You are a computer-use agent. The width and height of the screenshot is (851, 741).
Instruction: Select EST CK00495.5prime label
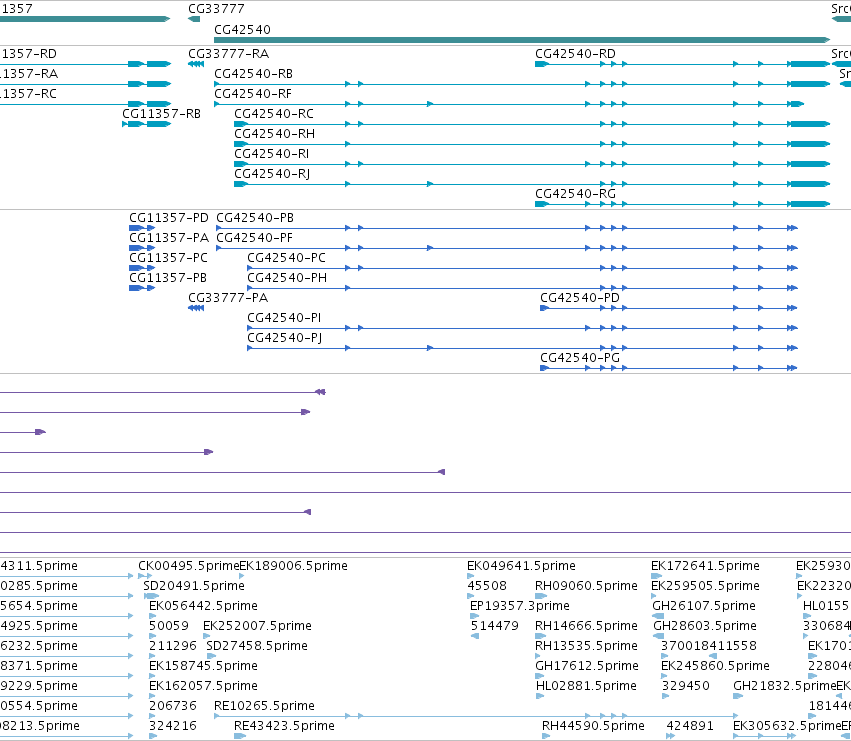click(188, 566)
